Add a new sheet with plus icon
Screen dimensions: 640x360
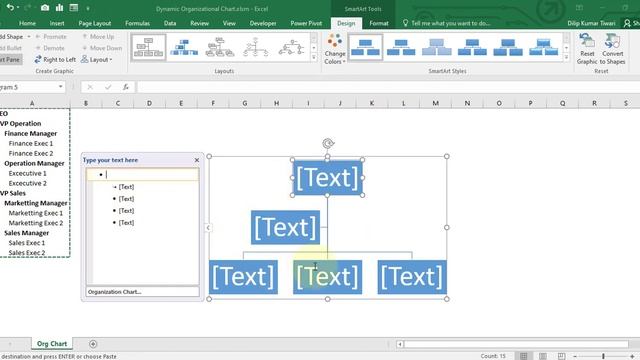[x=93, y=344]
